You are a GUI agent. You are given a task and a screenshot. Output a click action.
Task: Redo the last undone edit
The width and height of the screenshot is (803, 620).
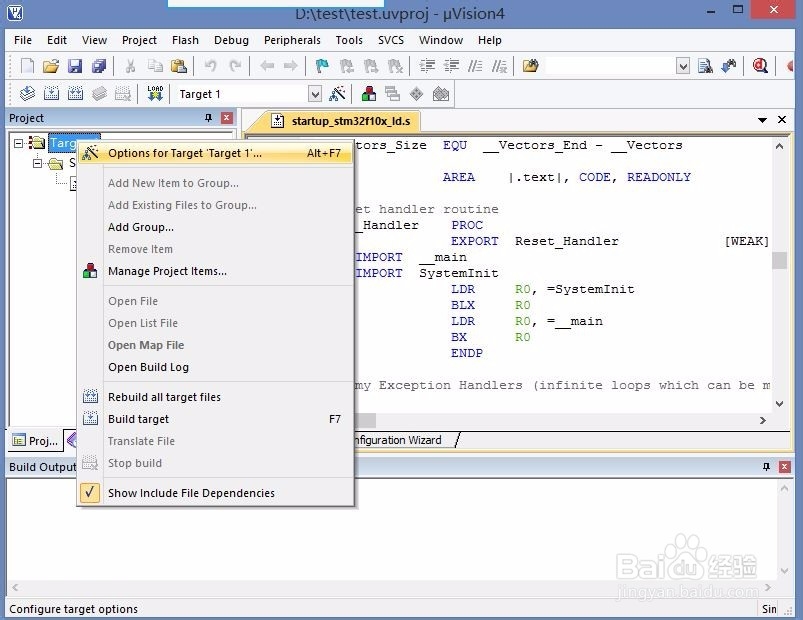click(235, 66)
